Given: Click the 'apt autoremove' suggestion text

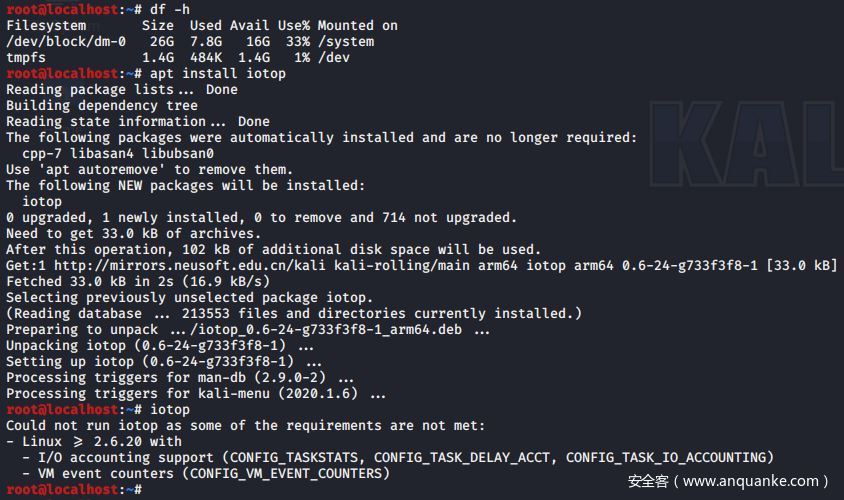Looking at the screenshot, I should [110, 169].
